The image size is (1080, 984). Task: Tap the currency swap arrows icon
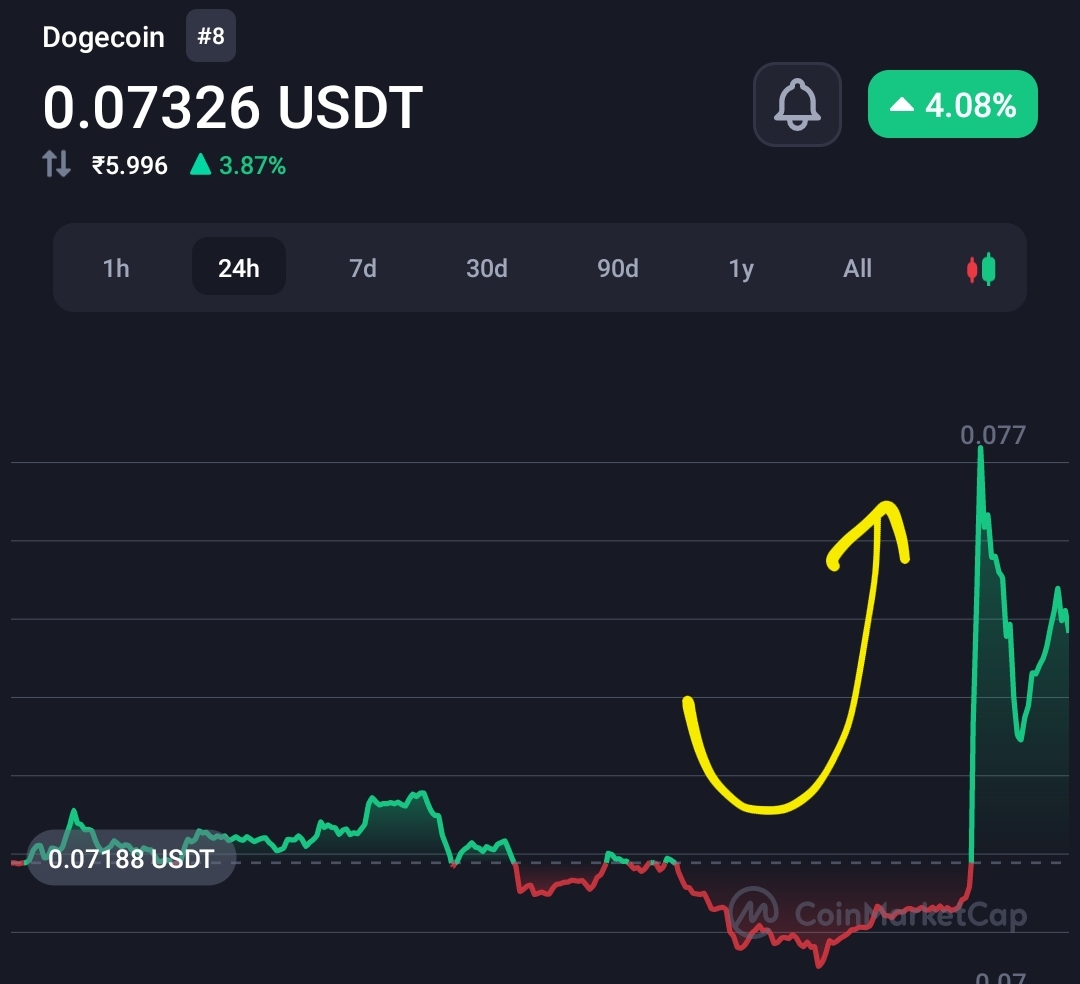(56, 164)
